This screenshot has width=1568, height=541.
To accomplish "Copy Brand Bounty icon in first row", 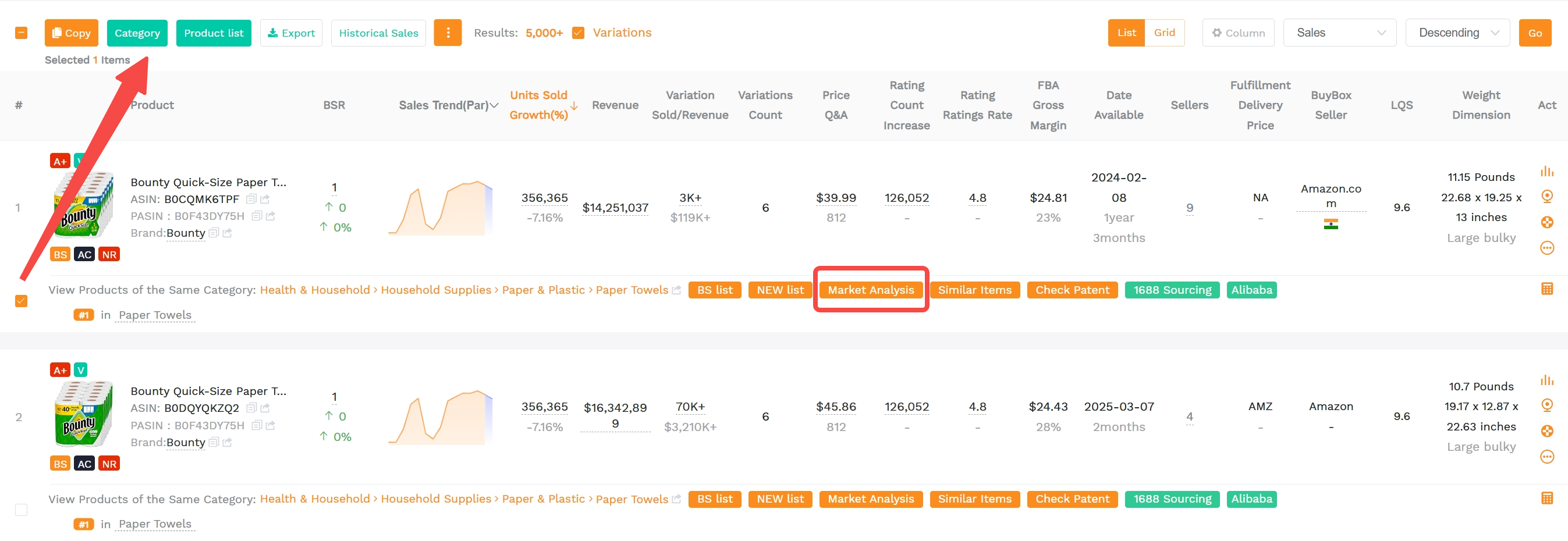I will point(213,233).
